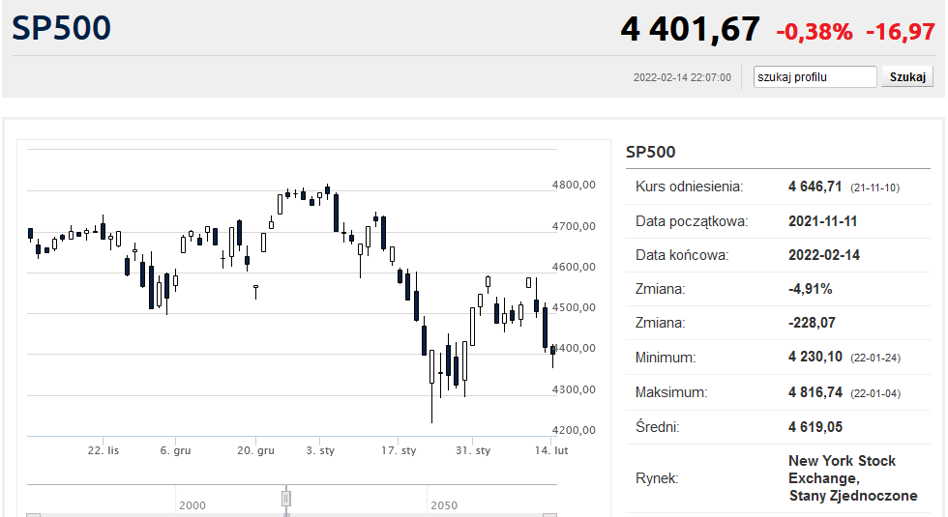Click the Kurs odniesienia label
The width and height of the screenshot is (948, 517).
pos(689,186)
